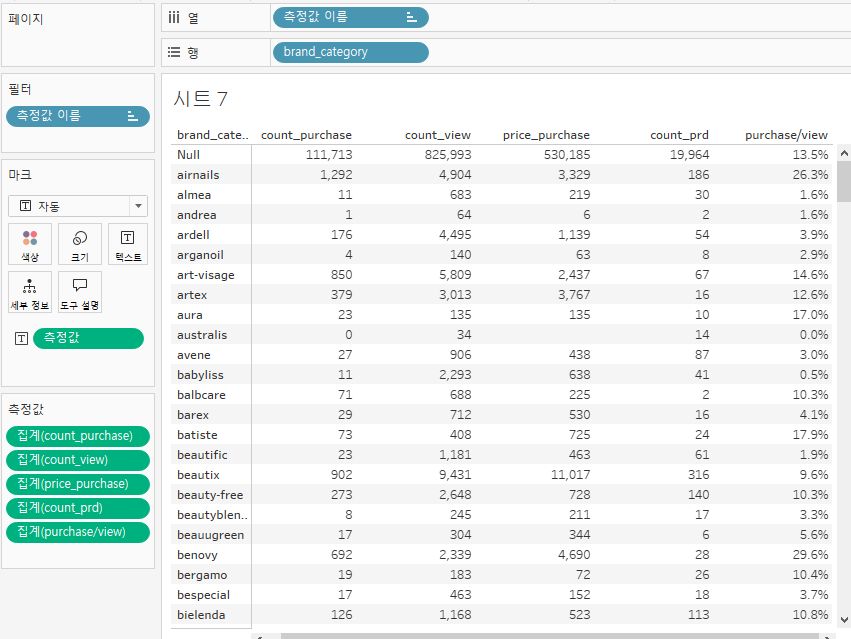This screenshot has width=851, height=639.
Task: Click the scroll down arrow of table scrollbar
Action: click(844, 619)
